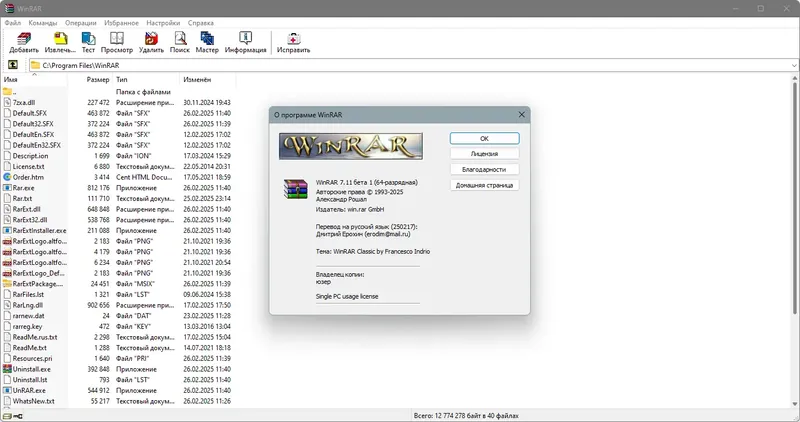The image size is (800, 422).
Task: Click the drive/key icon in status bar
Action: click(13, 416)
